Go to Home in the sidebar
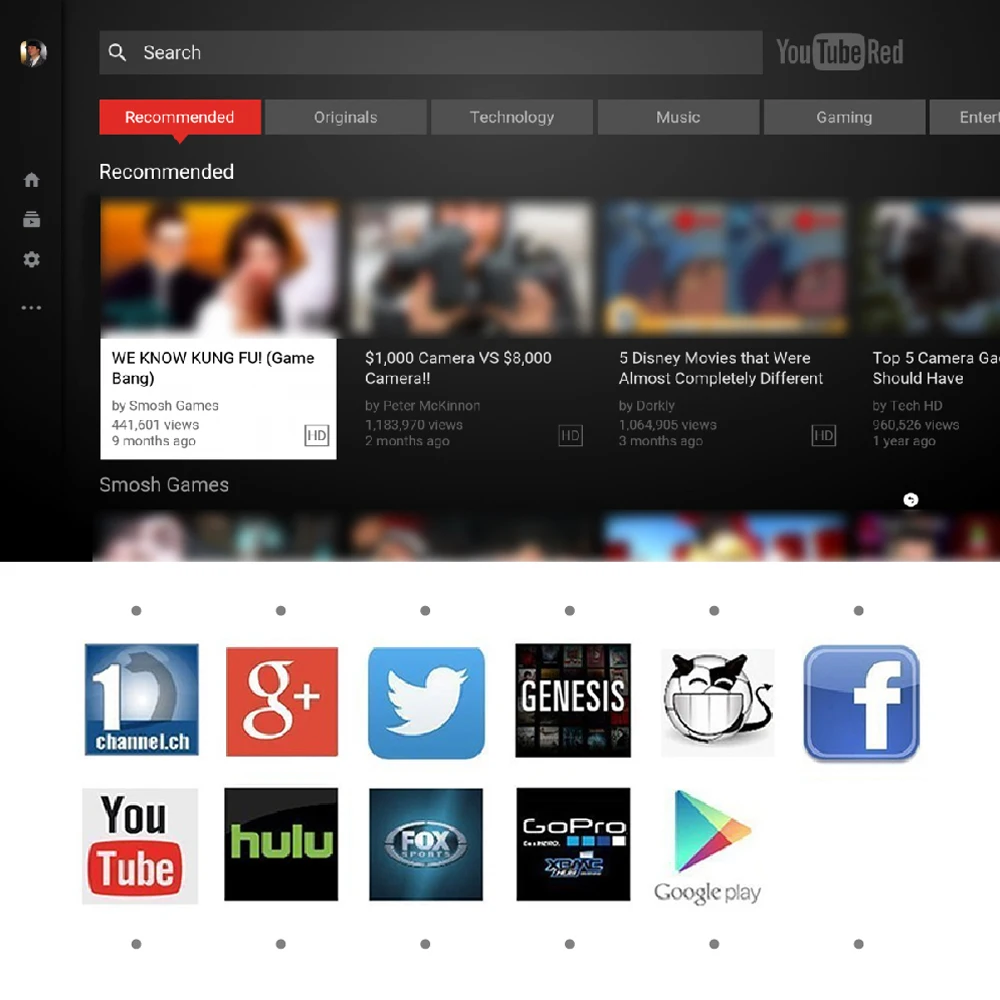Image resolution: width=1000 pixels, height=1000 pixels. point(31,180)
